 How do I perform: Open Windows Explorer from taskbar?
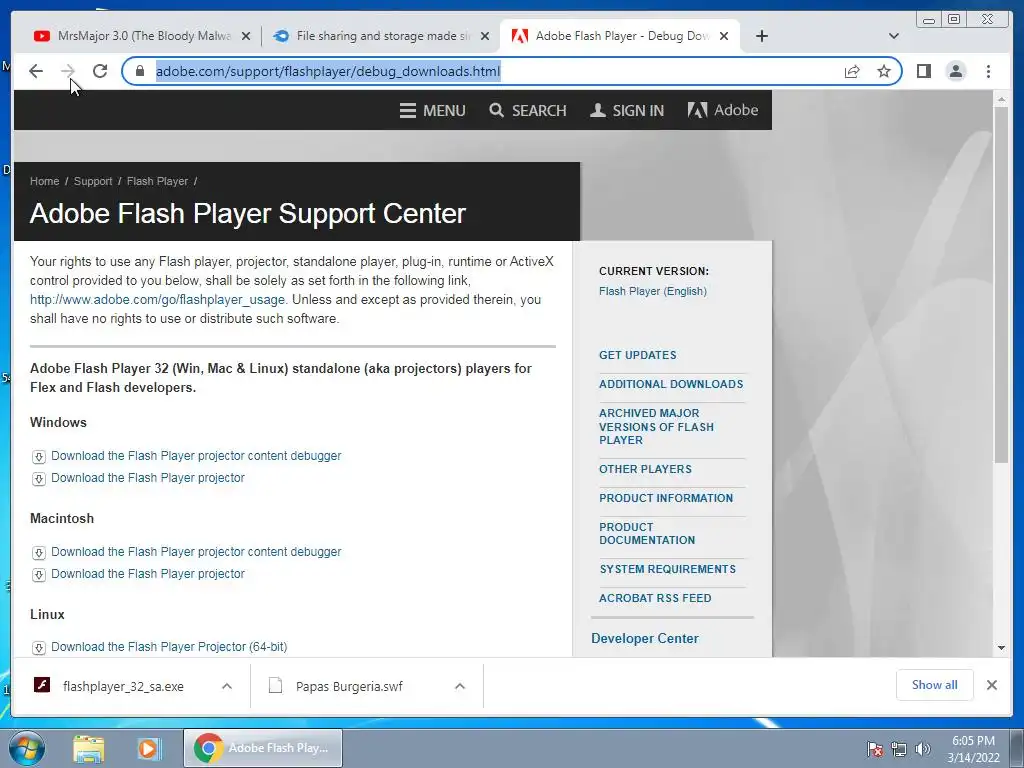[x=89, y=748]
